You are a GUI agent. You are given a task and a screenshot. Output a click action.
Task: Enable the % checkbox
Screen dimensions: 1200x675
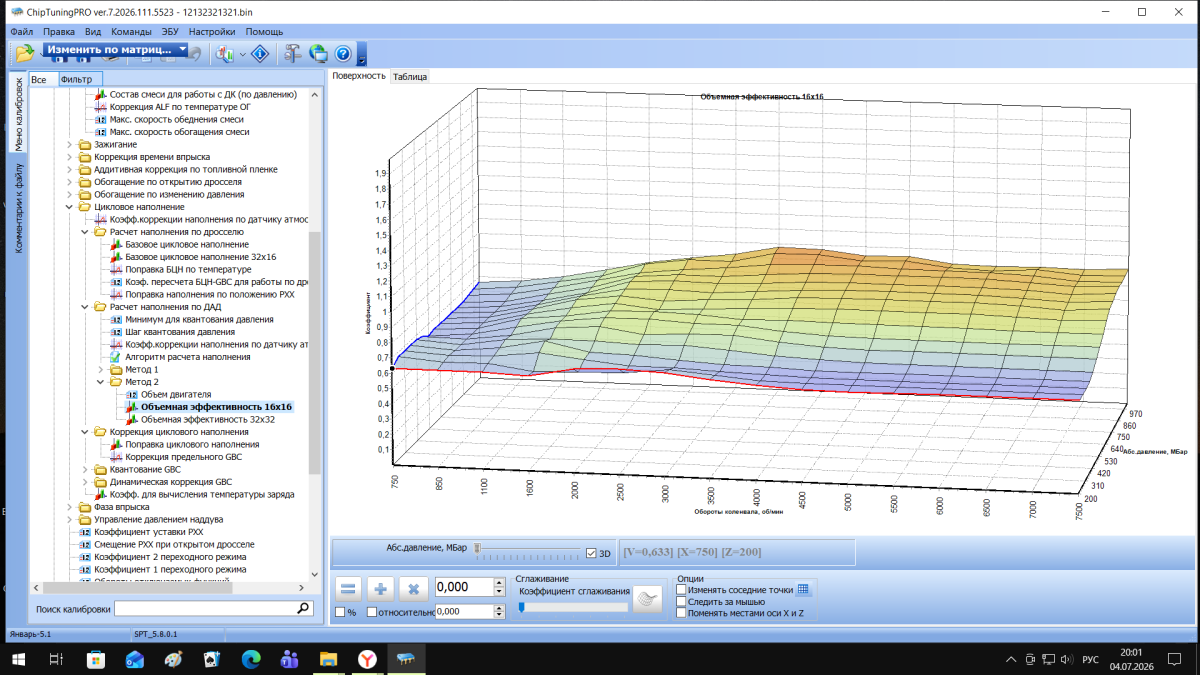pos(340,612)
